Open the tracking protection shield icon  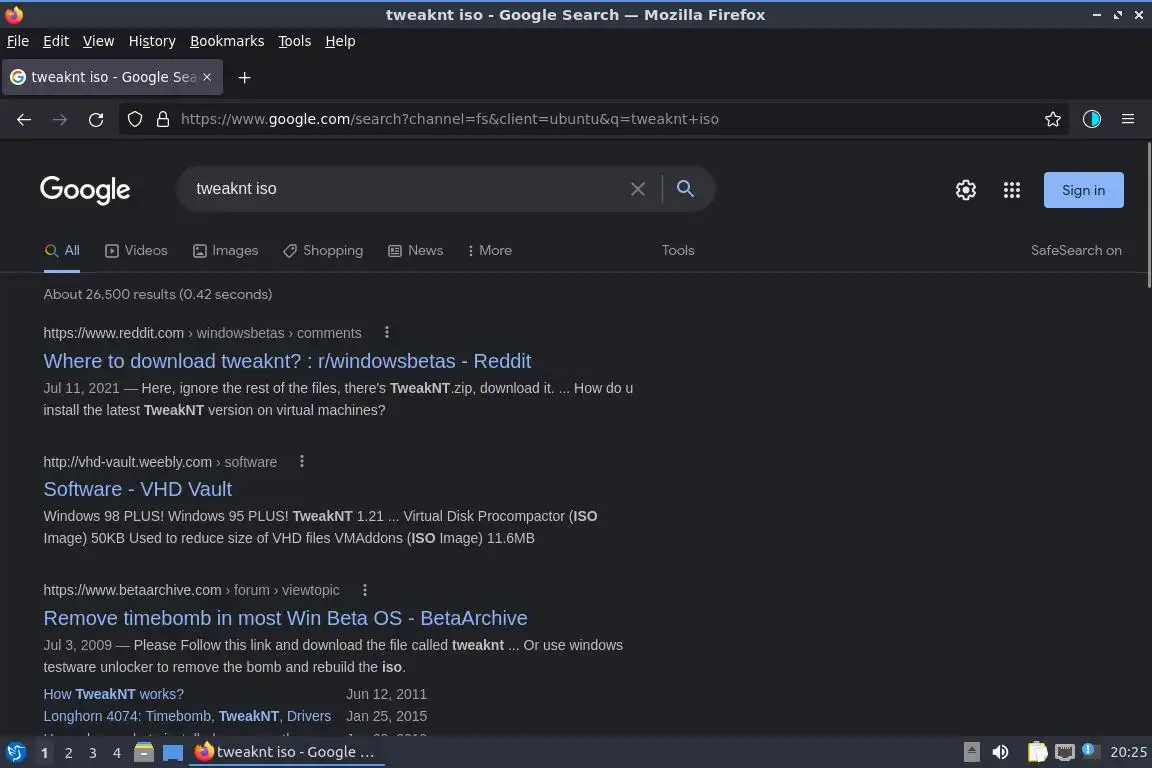pos(134,119)
